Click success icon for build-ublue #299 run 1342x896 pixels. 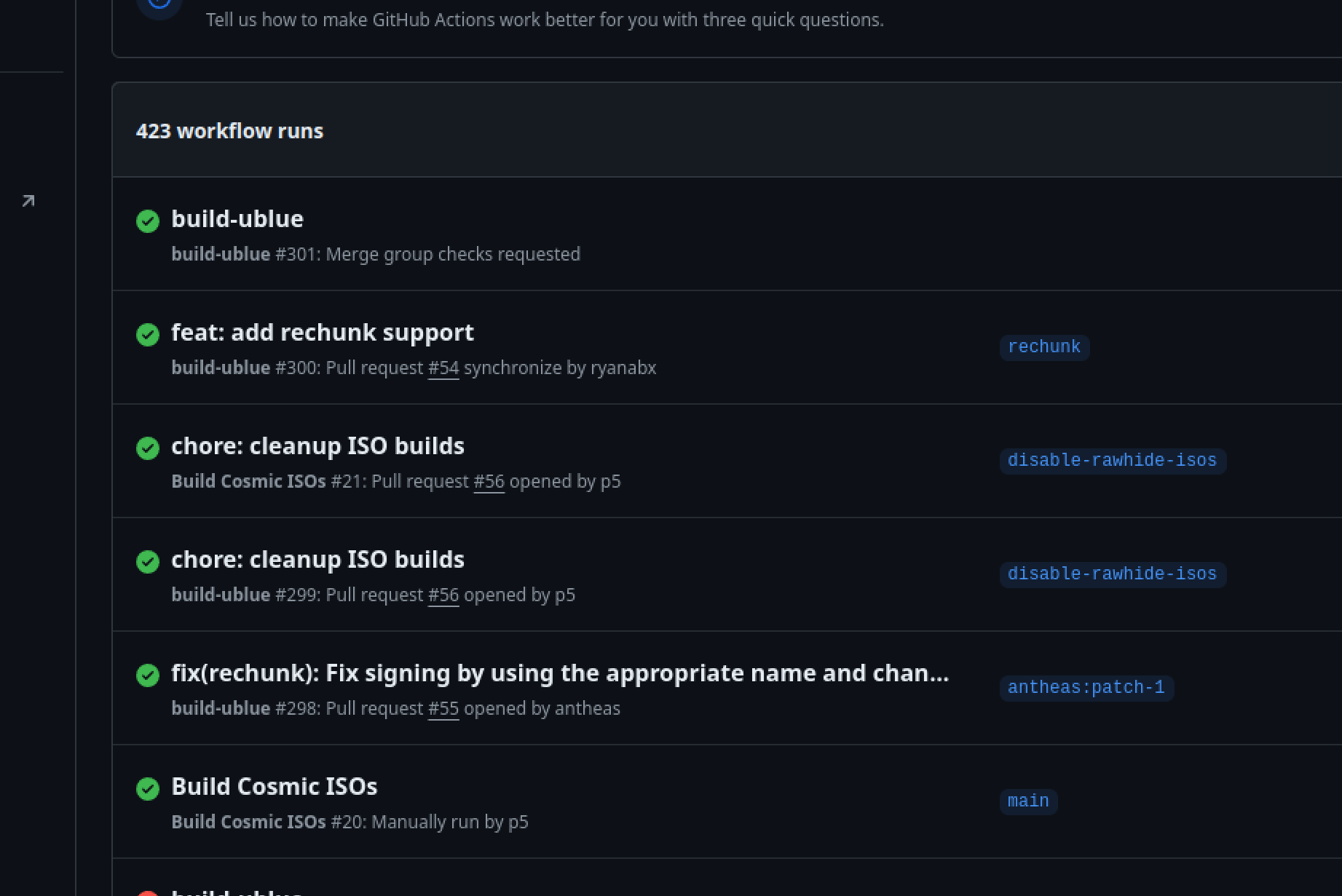tap(148, 561)
